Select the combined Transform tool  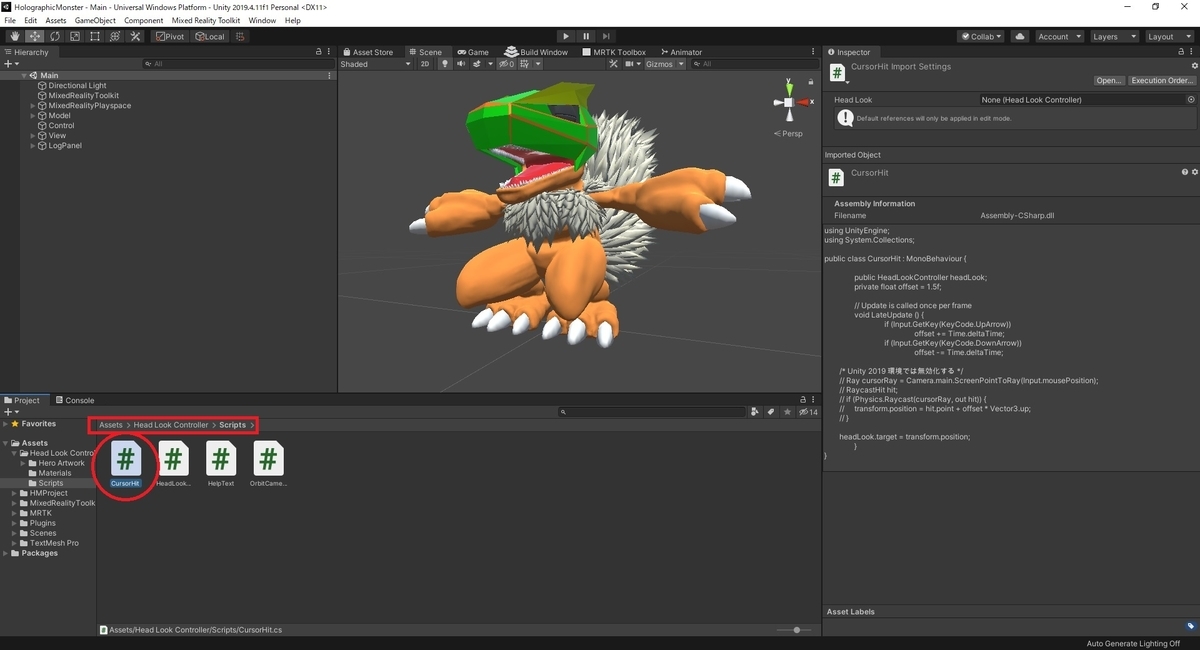pyautogui.click(x=114, y=36)
